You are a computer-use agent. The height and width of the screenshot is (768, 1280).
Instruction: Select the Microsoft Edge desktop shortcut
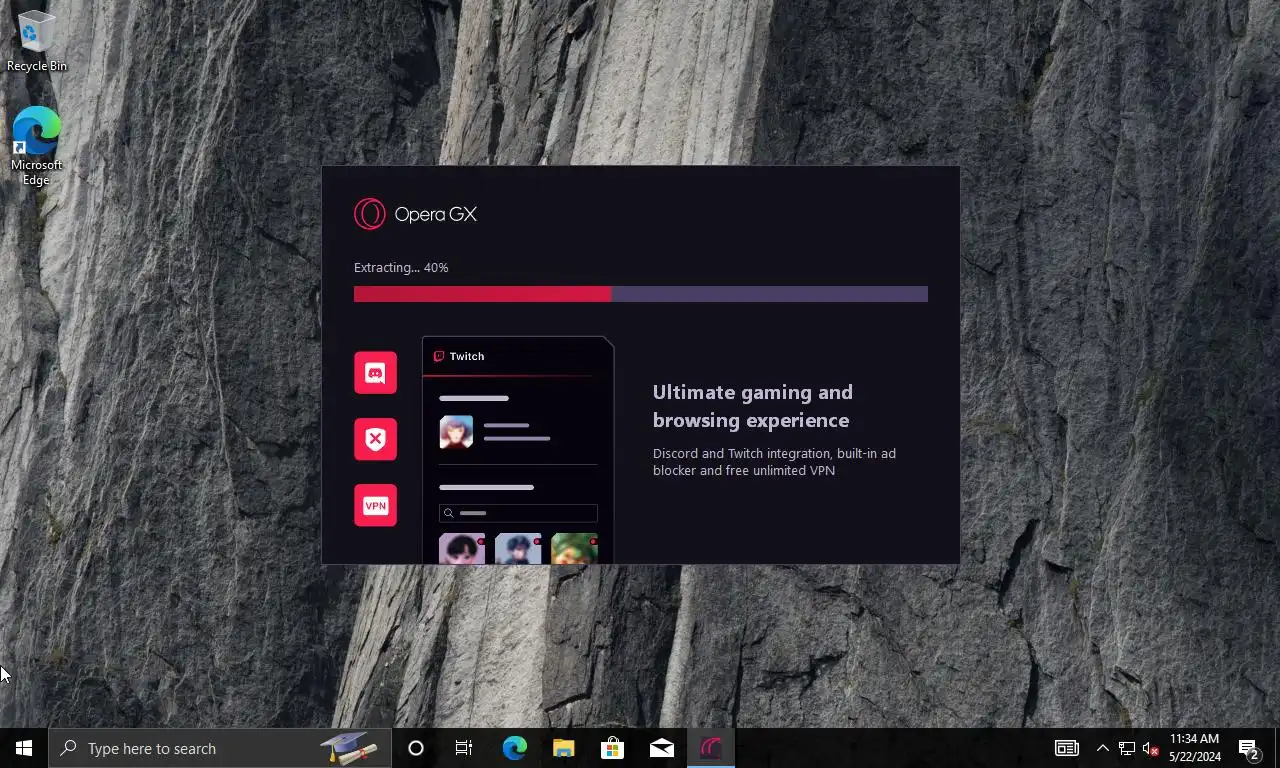[x=37, y=146]
